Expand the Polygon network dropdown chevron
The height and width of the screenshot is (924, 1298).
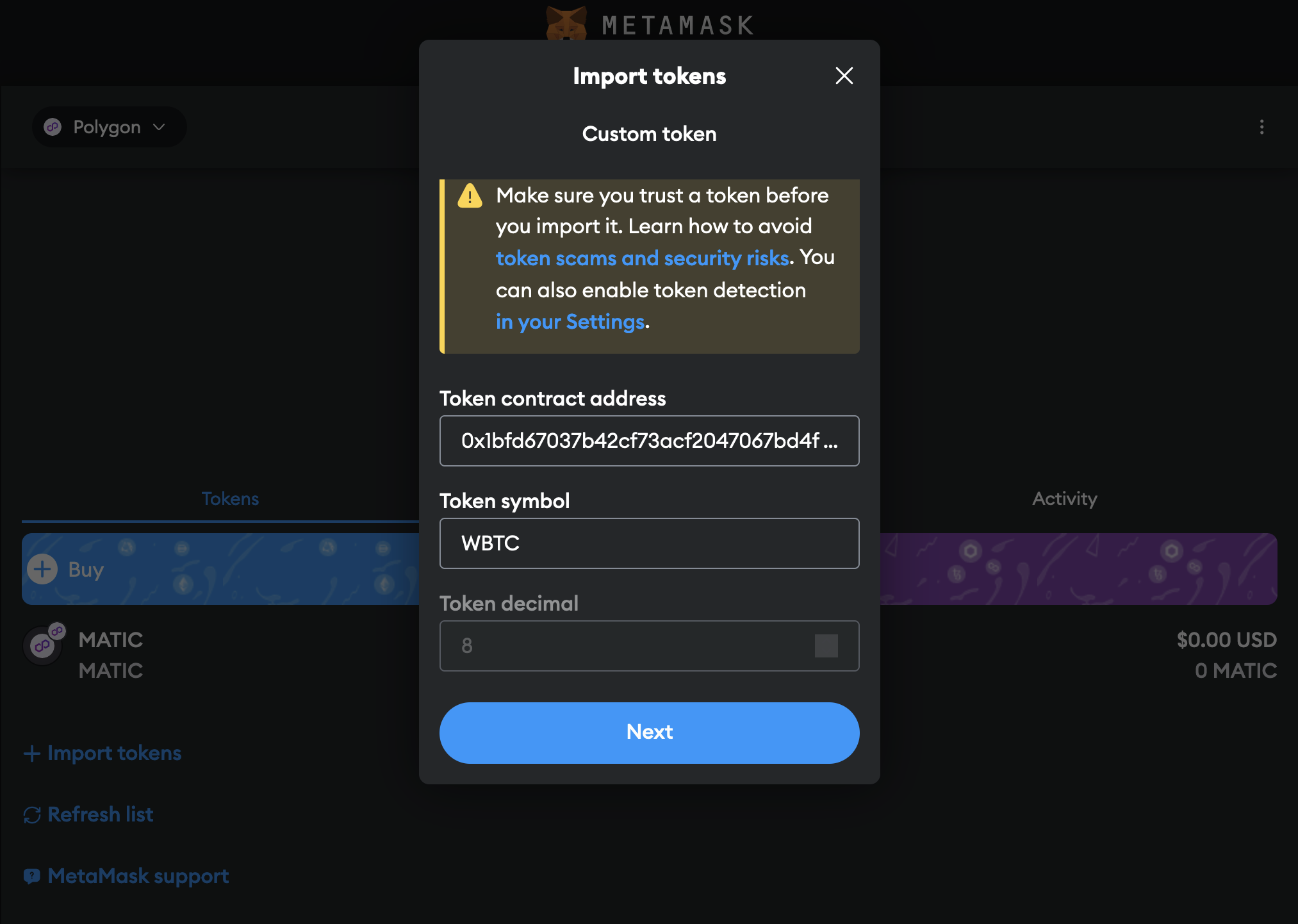pos(160,127)
